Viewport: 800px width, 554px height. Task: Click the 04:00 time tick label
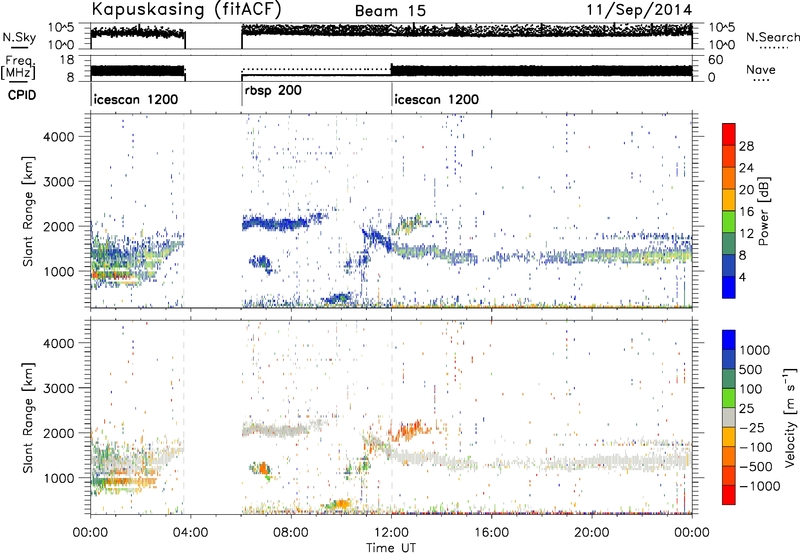[190, 533]
